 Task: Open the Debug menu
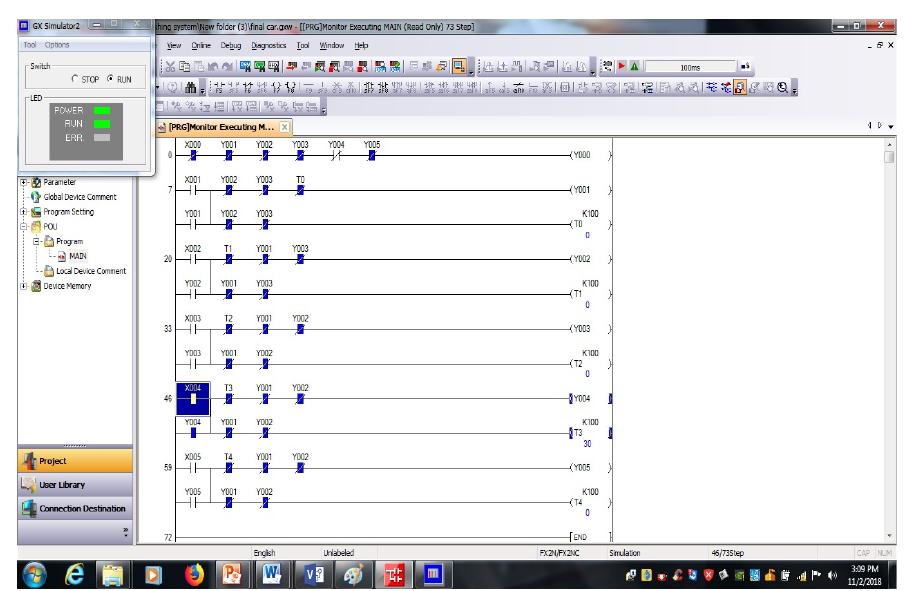tap(231, 45)
